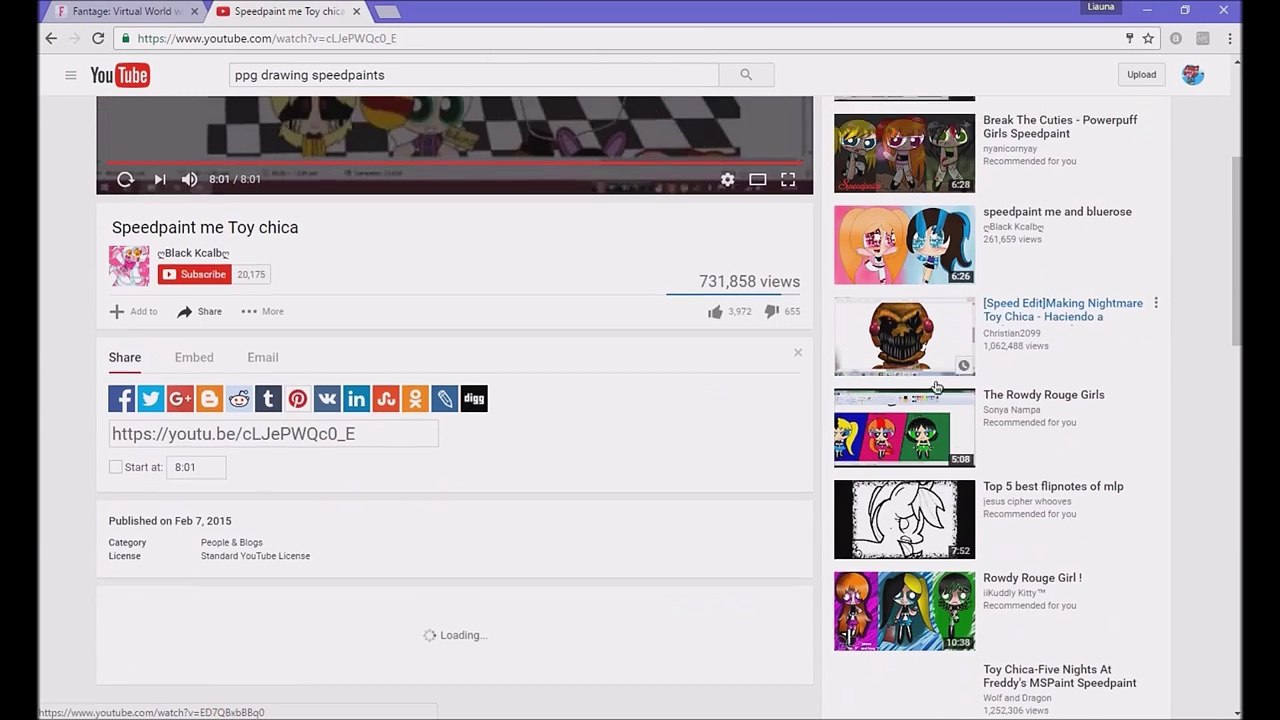Close the share panel
This screenshot has height=720, width=1280.
(798, 352)
